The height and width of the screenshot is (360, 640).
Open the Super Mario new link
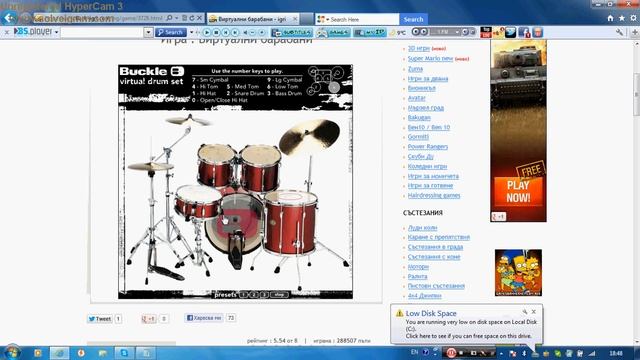[430, 58]
